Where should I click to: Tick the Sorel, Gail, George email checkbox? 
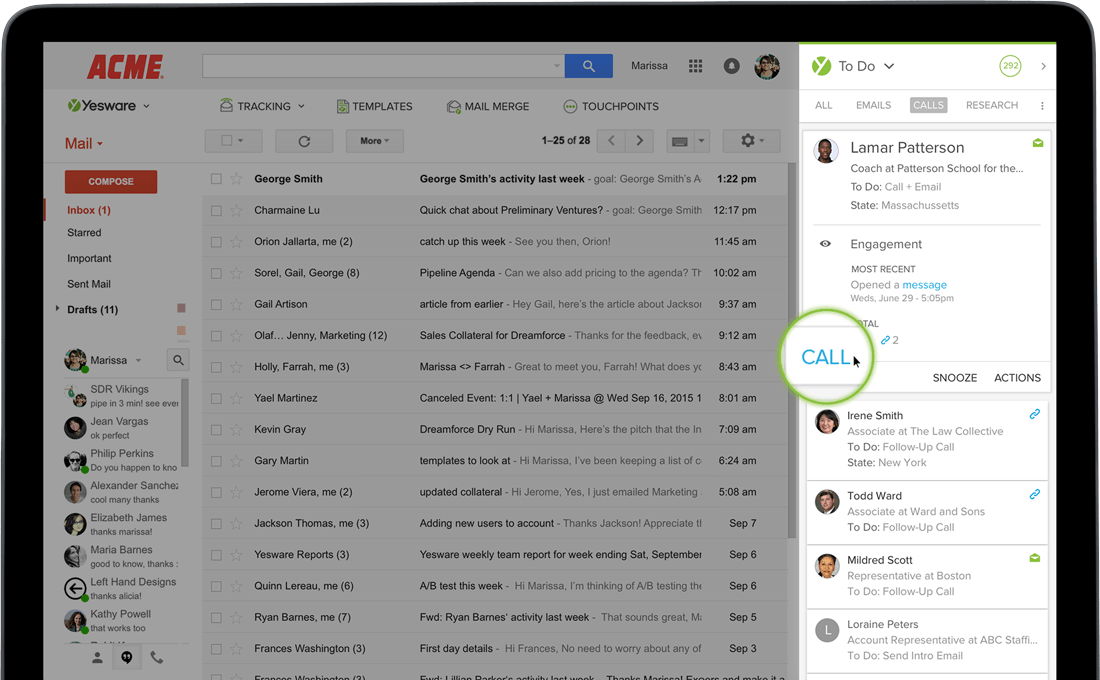point(216,273)
